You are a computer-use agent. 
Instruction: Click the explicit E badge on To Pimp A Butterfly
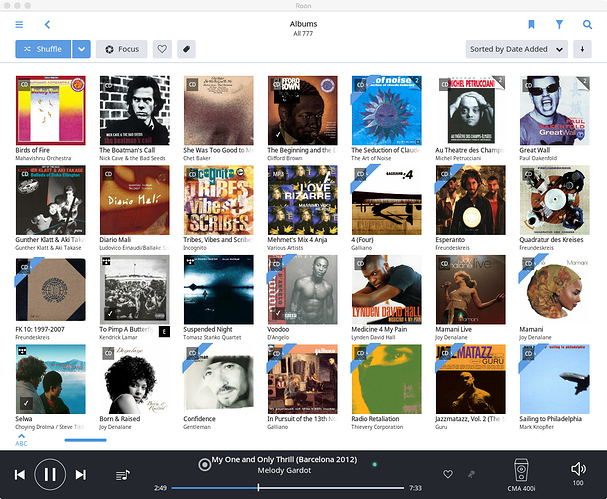(165, 331)
